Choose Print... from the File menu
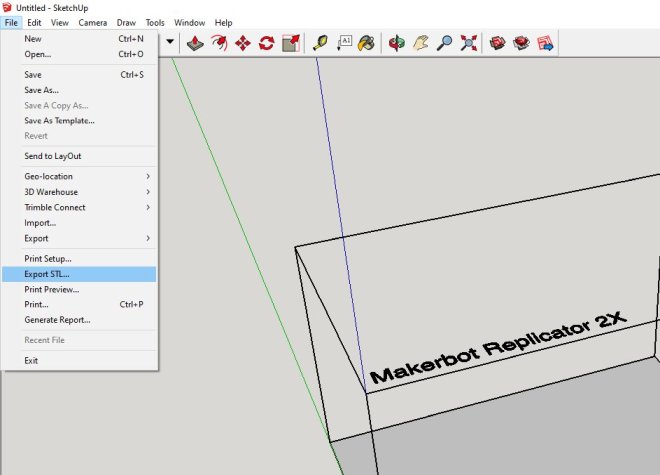The height and width of the screenshot is (475, 660). point(79,304)
